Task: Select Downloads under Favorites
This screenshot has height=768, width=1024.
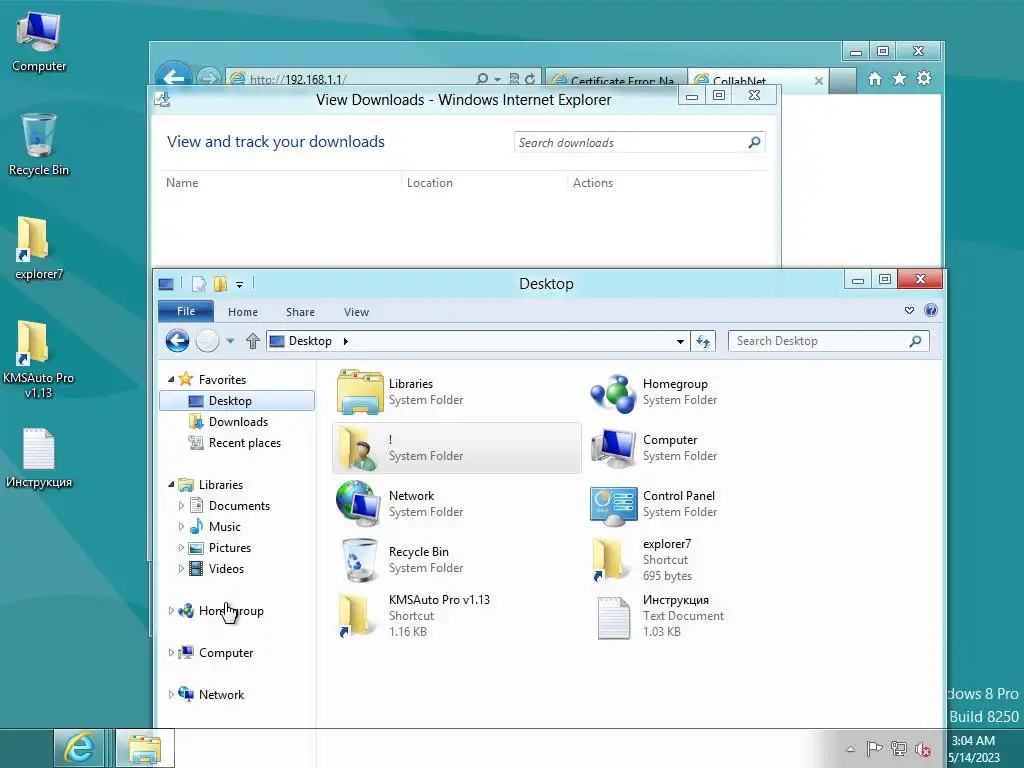Action: pos(237,422)
